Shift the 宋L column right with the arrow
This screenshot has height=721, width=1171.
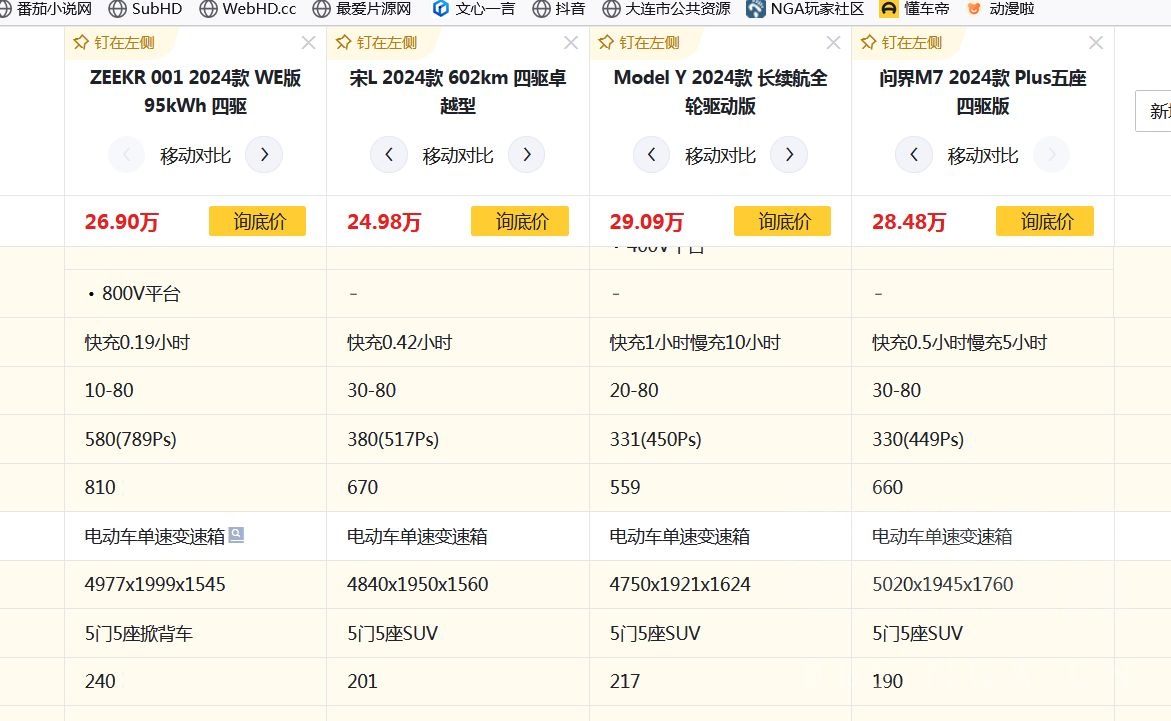point(526,155)
